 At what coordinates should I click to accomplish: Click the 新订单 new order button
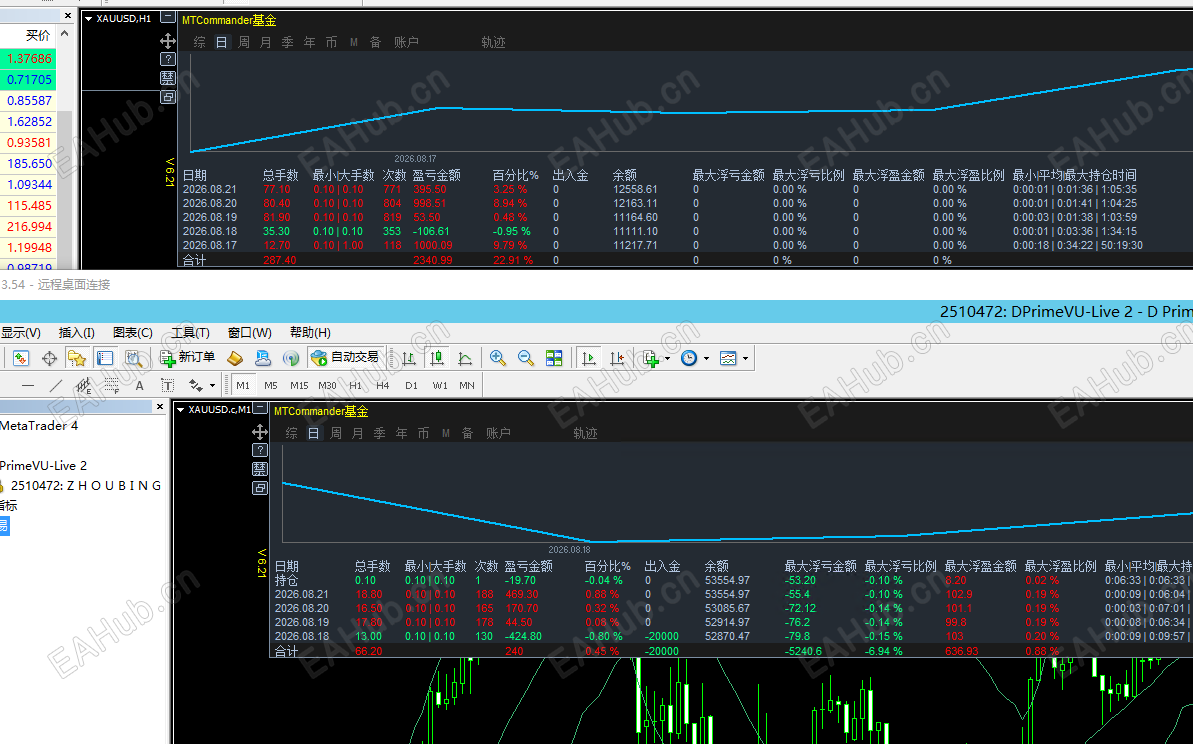coord(188,358)
